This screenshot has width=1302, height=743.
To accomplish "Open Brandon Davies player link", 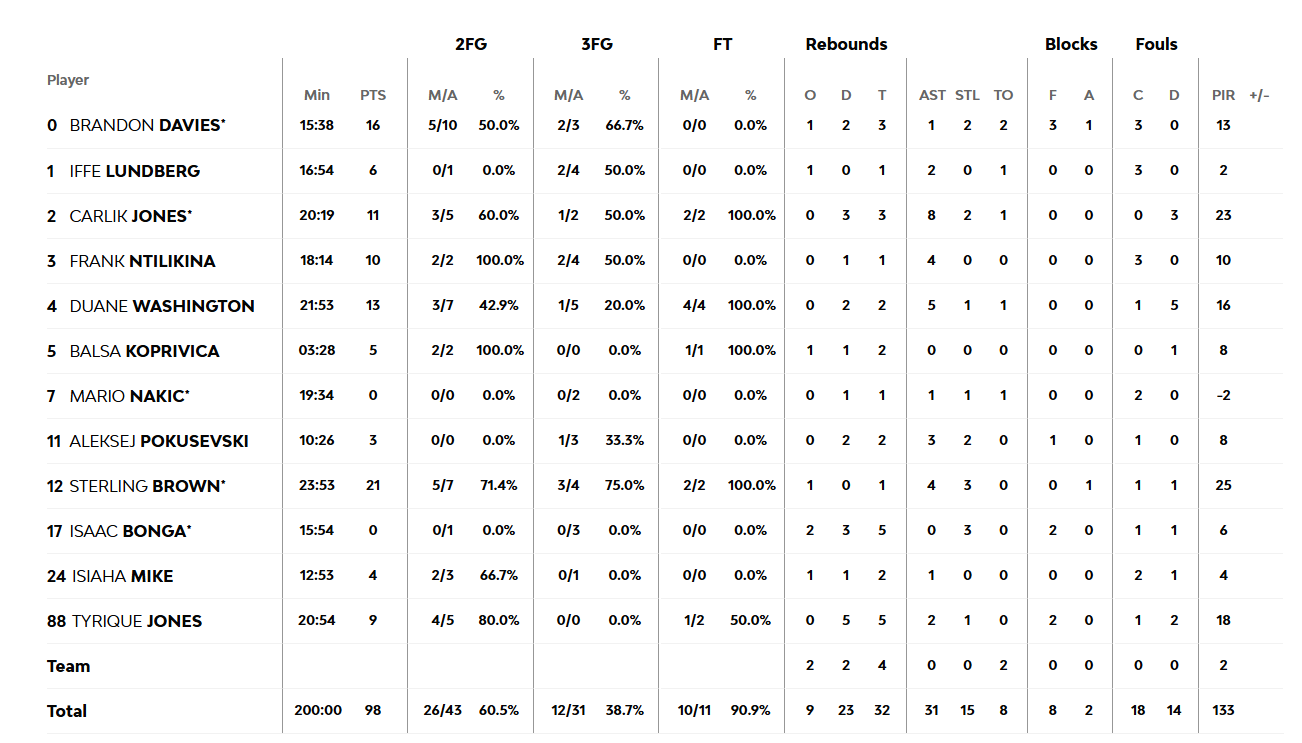I will click(147, 126).
